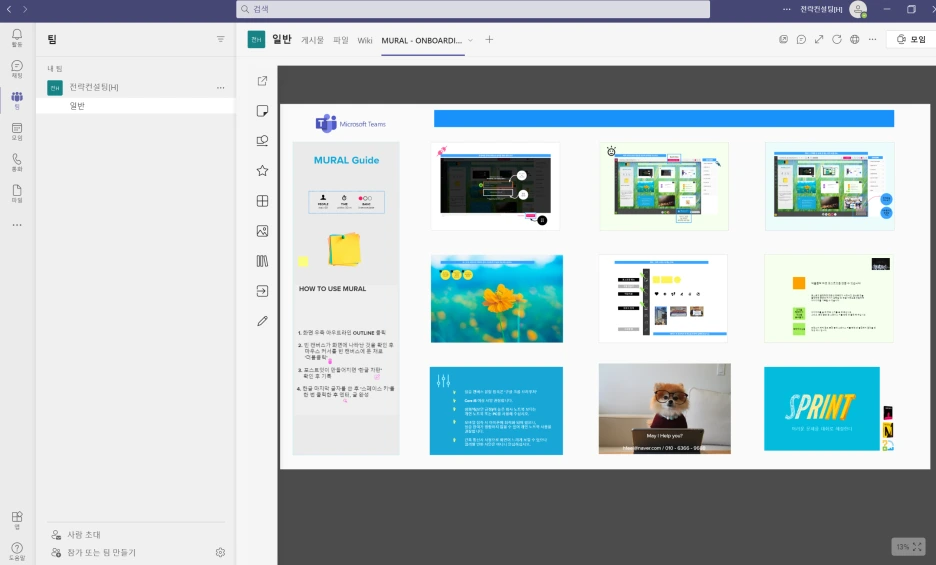This screenshot has width=936, height=565.
Task: Open the MURAL content library tool
Action: [x=262, y=261]
